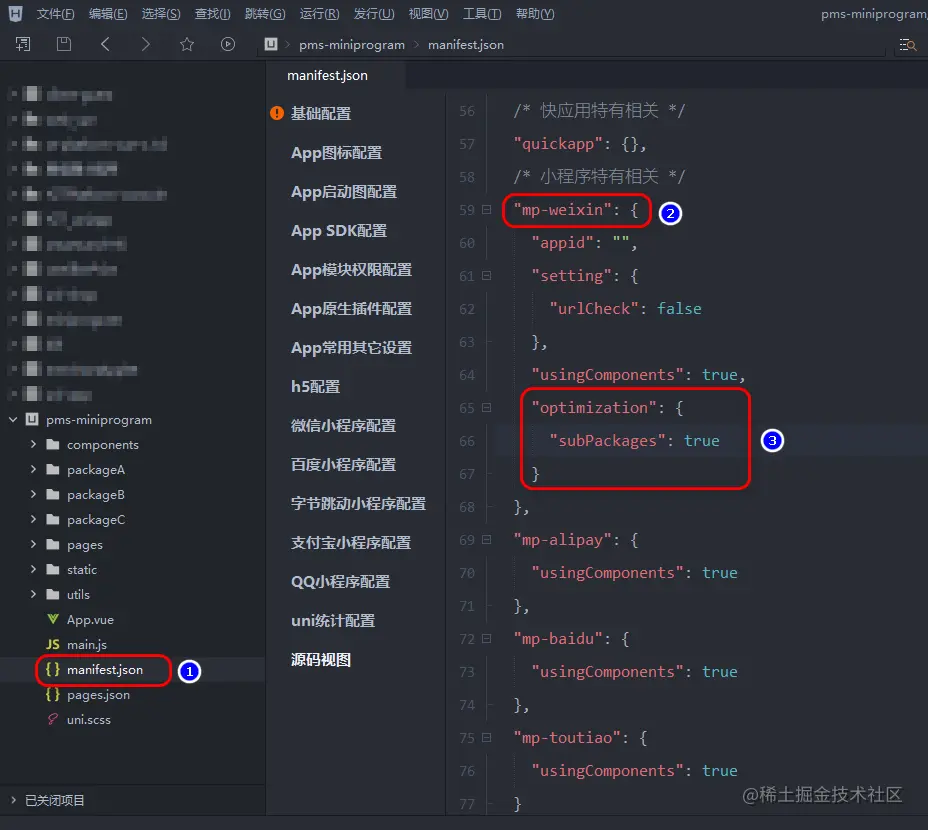Viewport: 928px width, 830px height.
Task: Toggle the usingComponents value under mp-alipay
Action: pyautogui.click(x=719, y=572)
